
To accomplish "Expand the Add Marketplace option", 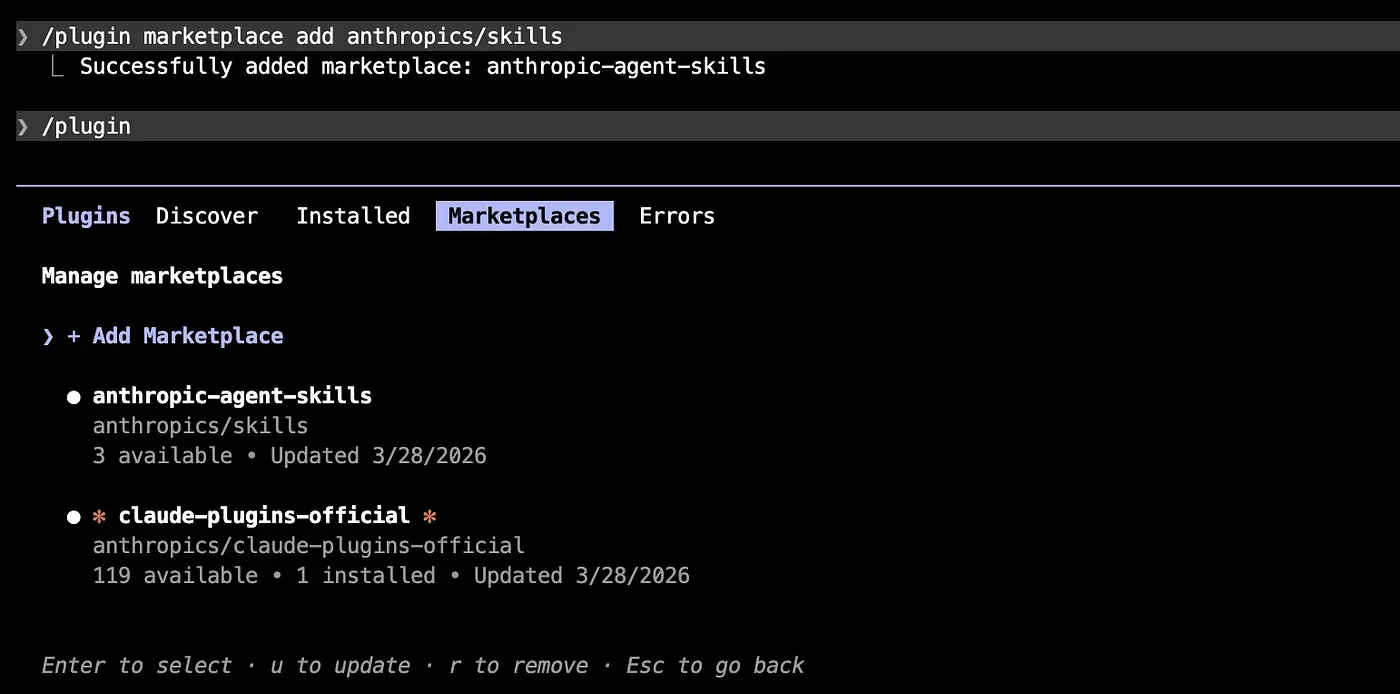I will [187, 336].
